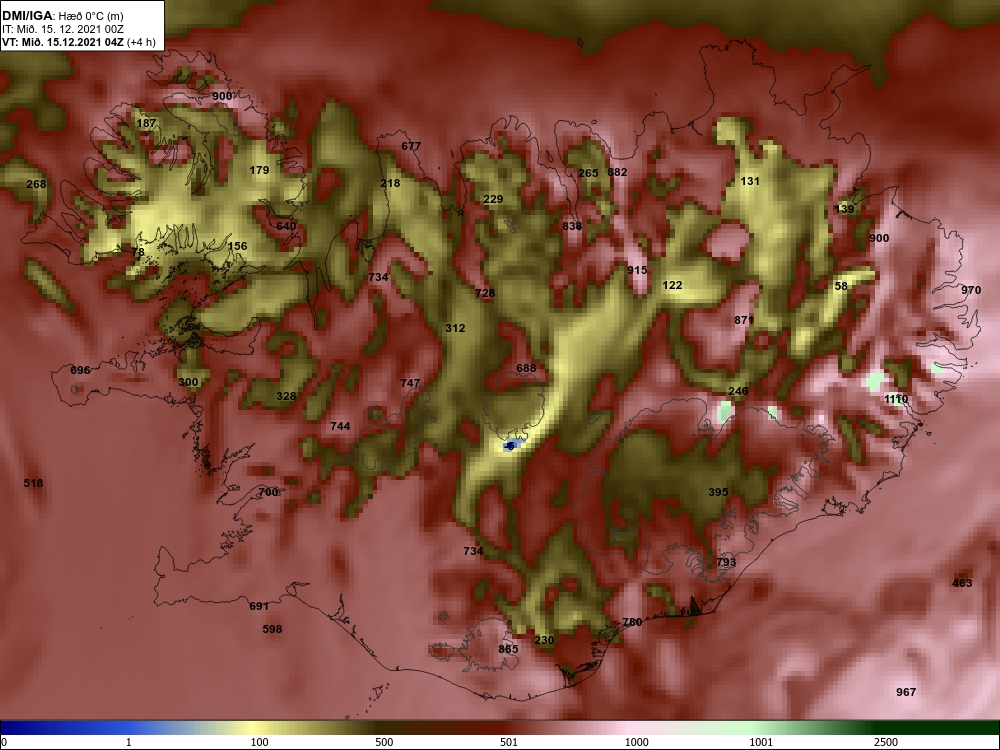
Task: Click the 218 map value
Action: click(x=390, y=184)
